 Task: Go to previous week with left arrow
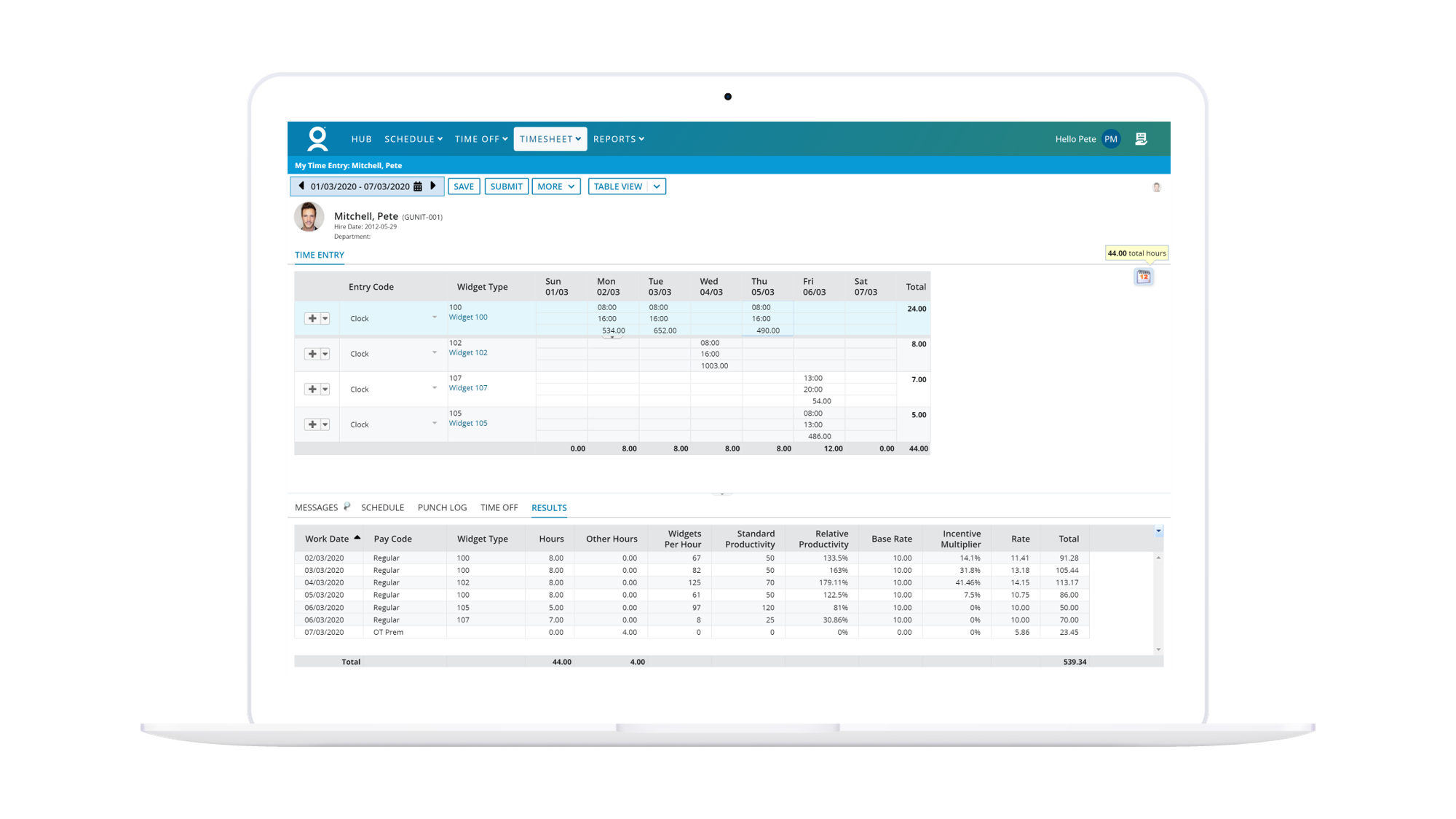[x=301, y=186]
